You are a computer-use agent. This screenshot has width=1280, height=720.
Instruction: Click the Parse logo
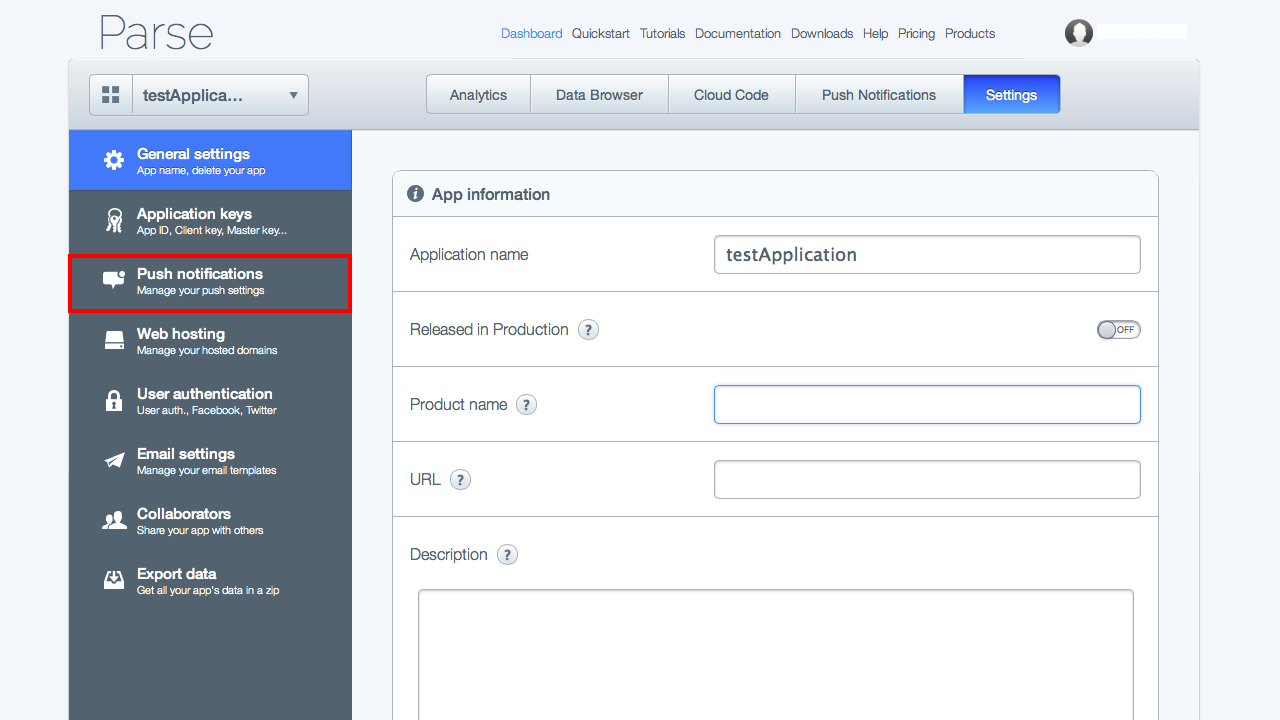(156, 34)
